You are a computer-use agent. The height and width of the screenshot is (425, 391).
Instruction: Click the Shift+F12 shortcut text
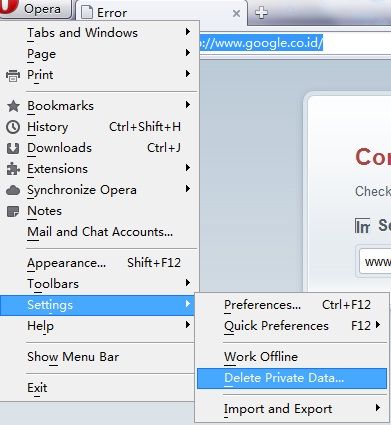coord(154,263)
